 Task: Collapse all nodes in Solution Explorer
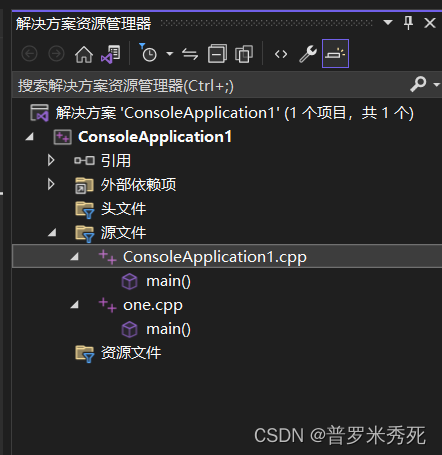(x=217, y=54)
